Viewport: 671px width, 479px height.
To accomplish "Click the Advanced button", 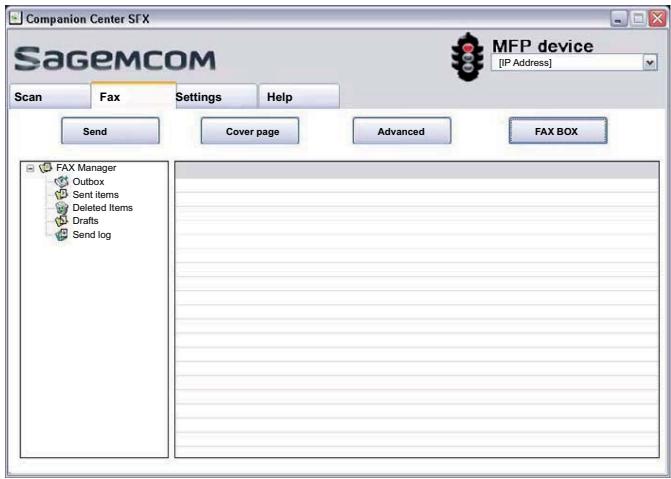I will click(x=402, y=131).
